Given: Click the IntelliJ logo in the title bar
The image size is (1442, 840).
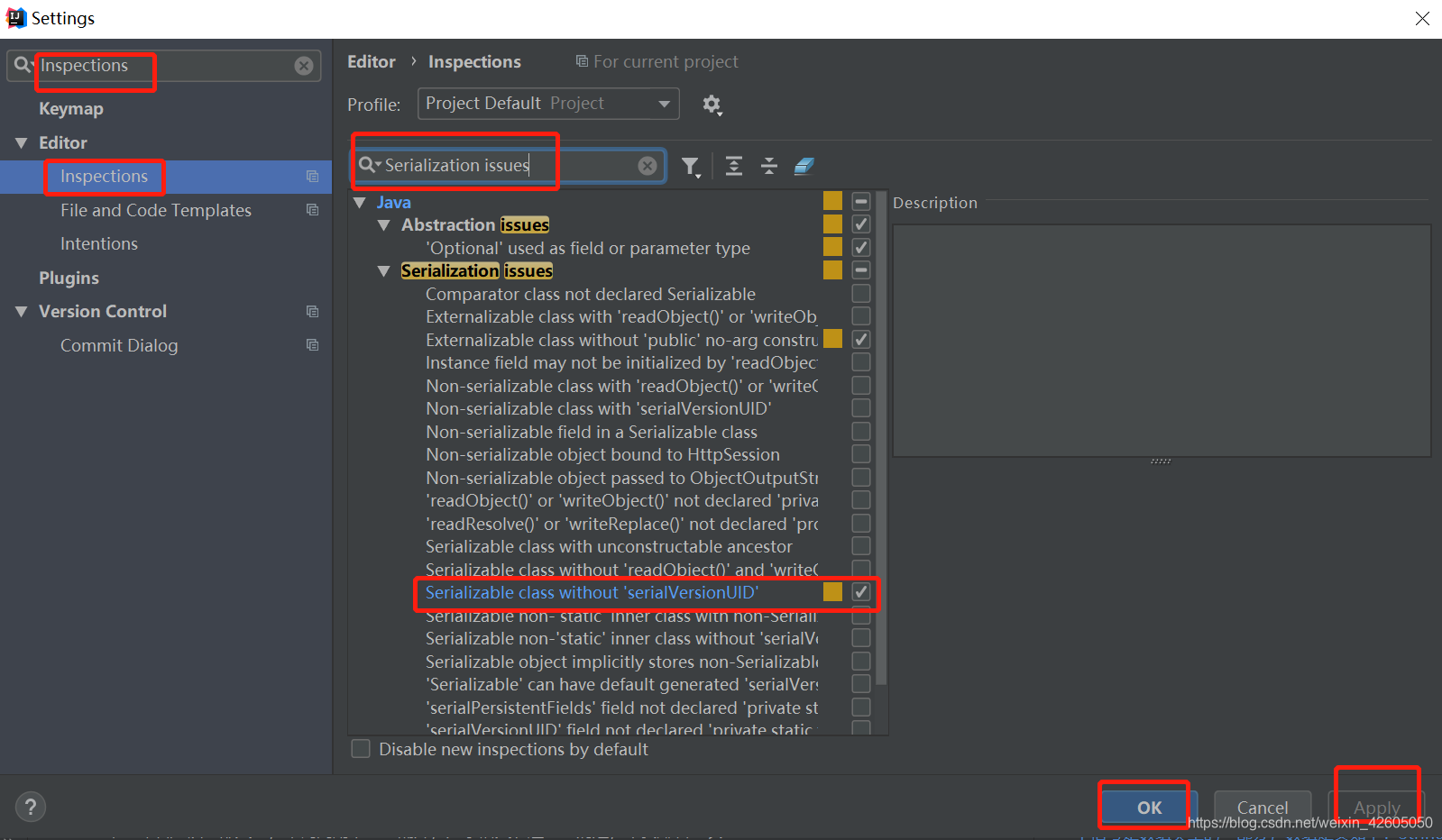Looking at the screenshot, I should coord(16,18).
